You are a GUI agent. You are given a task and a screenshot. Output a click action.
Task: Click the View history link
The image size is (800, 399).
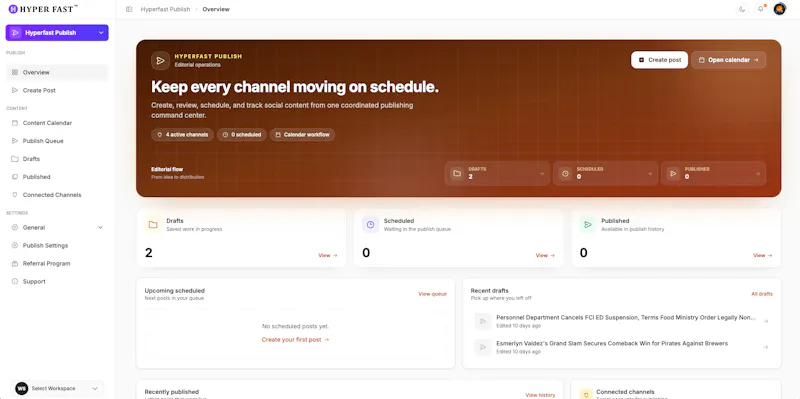tap(540, 395)
